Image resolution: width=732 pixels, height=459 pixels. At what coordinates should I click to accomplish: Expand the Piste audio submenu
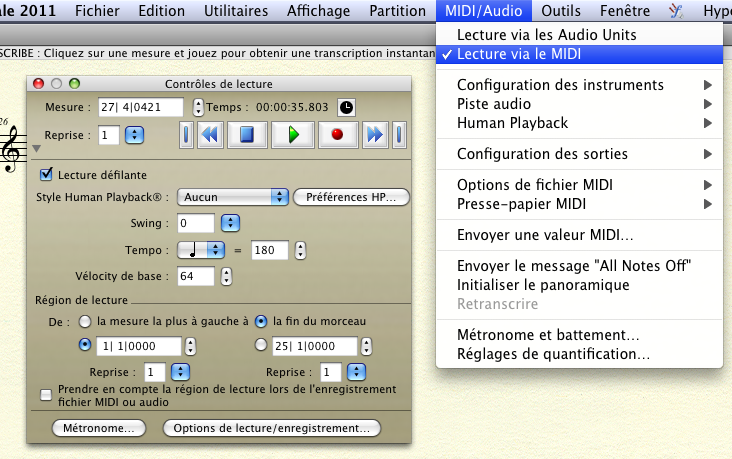click(579, 104)
